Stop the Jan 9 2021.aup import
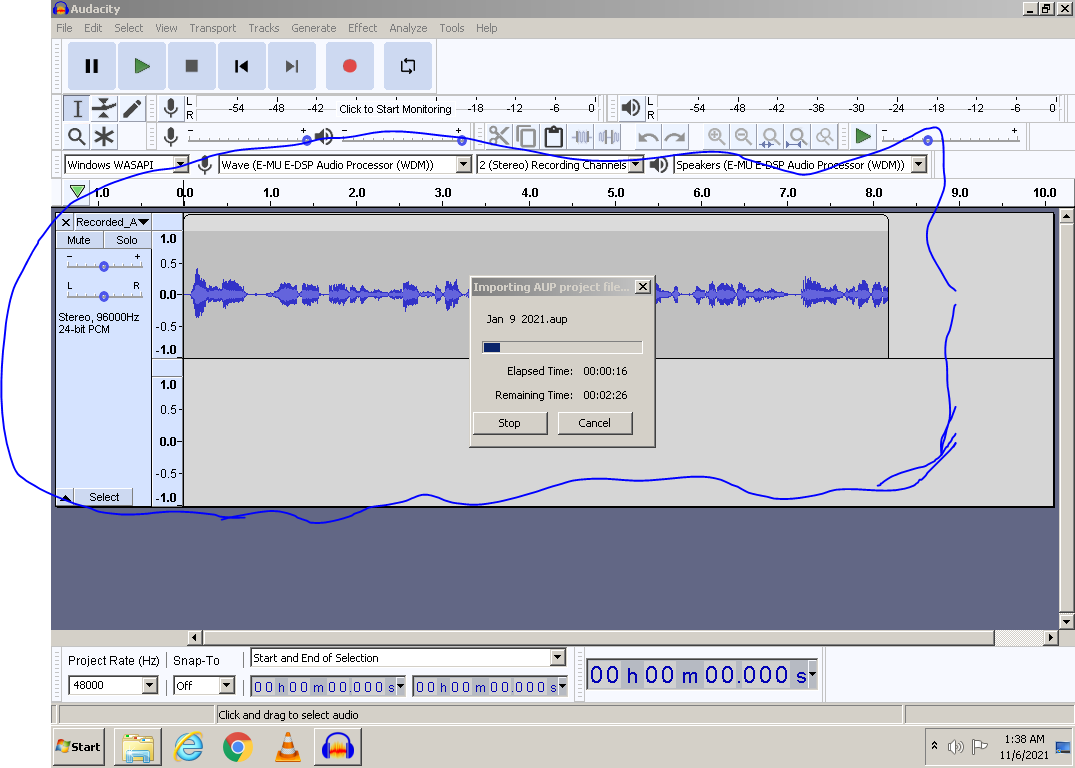The image size is (1075, 768). coord(509,423)
